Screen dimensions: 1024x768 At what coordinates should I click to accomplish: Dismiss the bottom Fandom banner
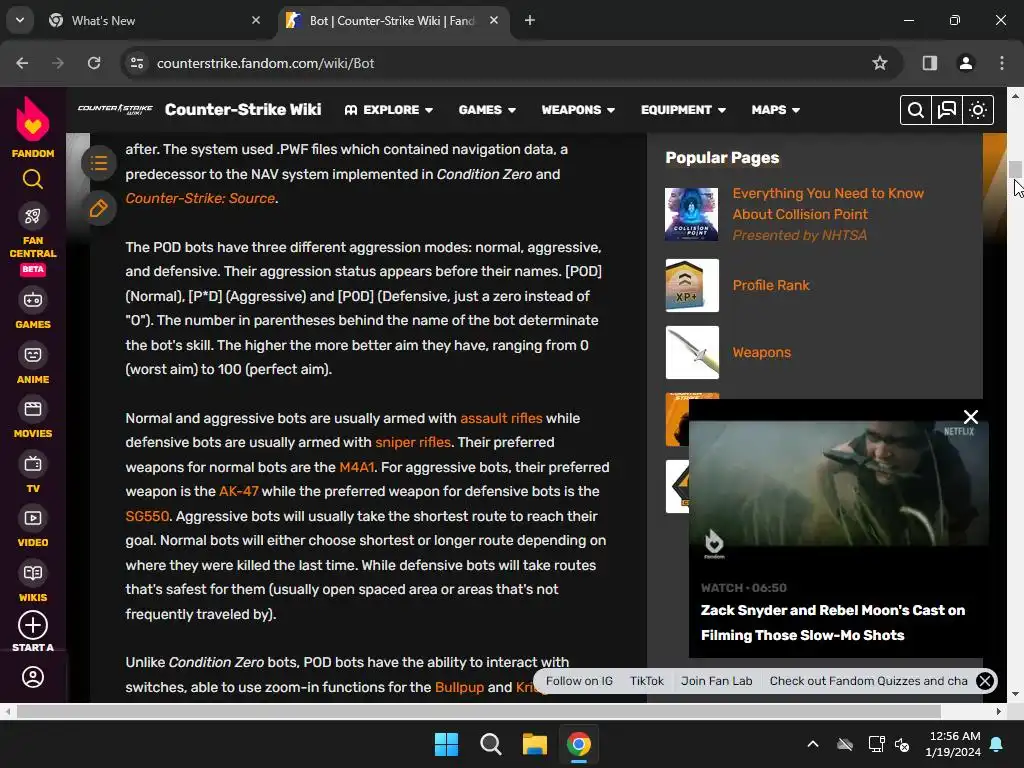click(985, 681)
